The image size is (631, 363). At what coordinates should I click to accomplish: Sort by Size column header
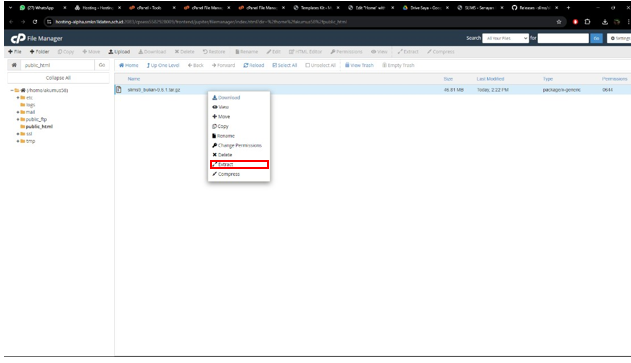[448, 79]
